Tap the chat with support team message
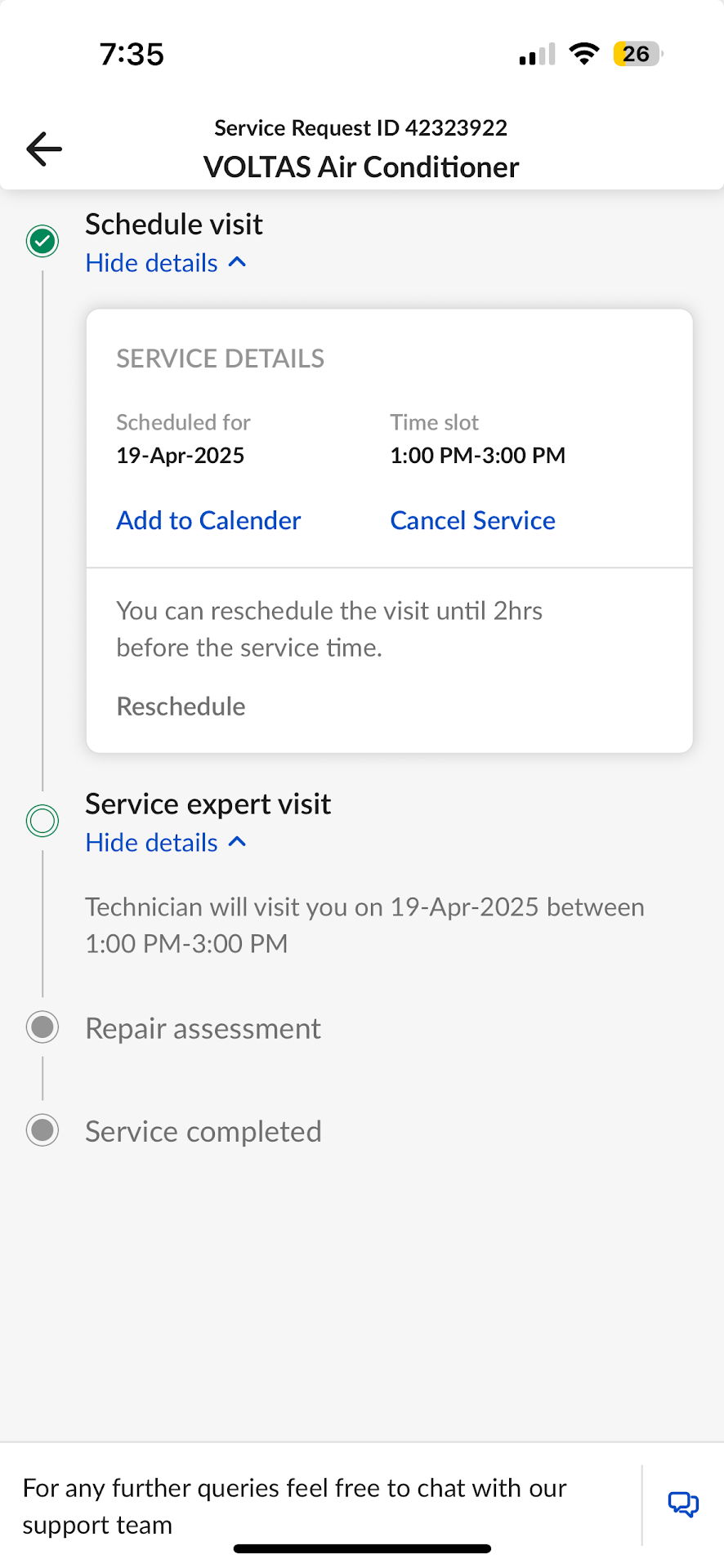724x1568 pixels. click(294, 1506)
